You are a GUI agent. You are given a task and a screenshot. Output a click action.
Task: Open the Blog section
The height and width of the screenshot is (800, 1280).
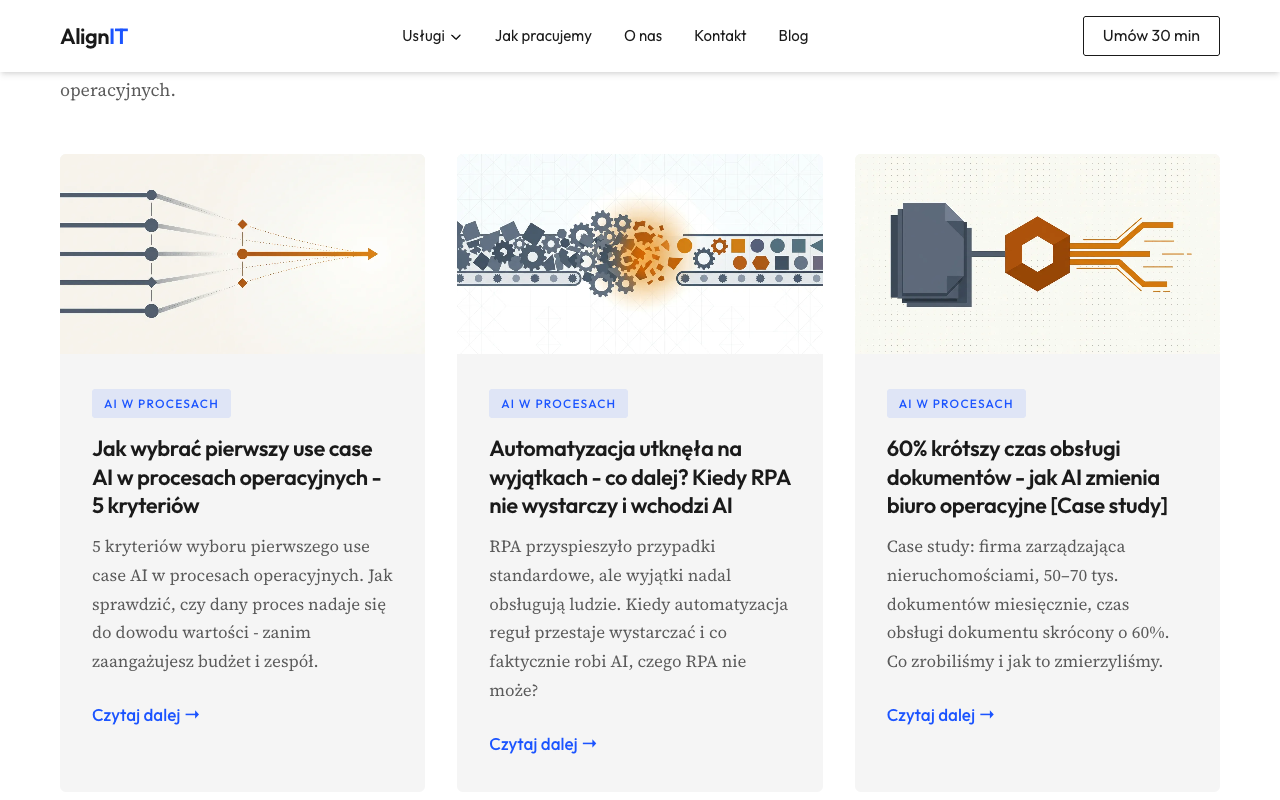tap(793, 36)
